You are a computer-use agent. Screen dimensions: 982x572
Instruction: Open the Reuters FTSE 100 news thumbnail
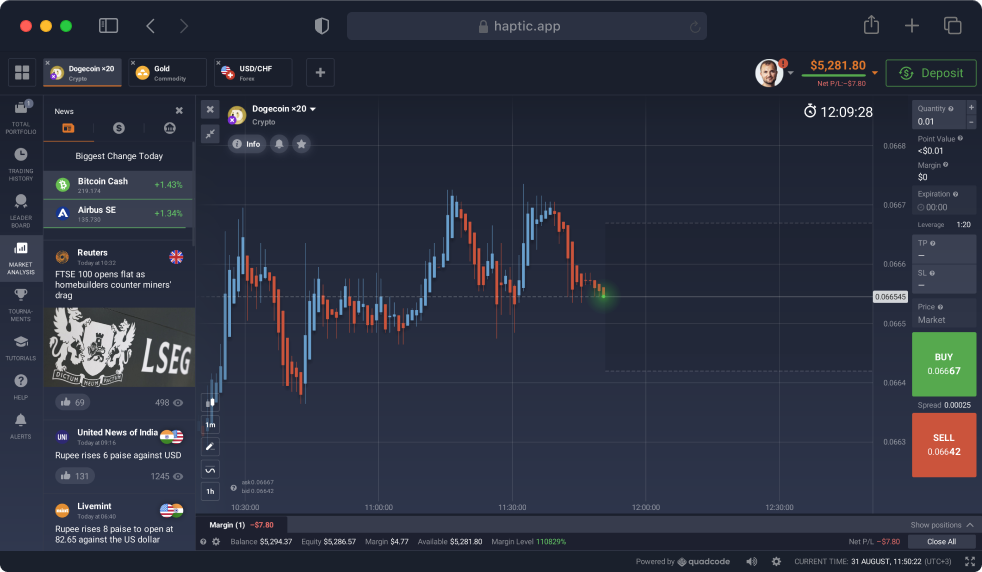point(118,346)
